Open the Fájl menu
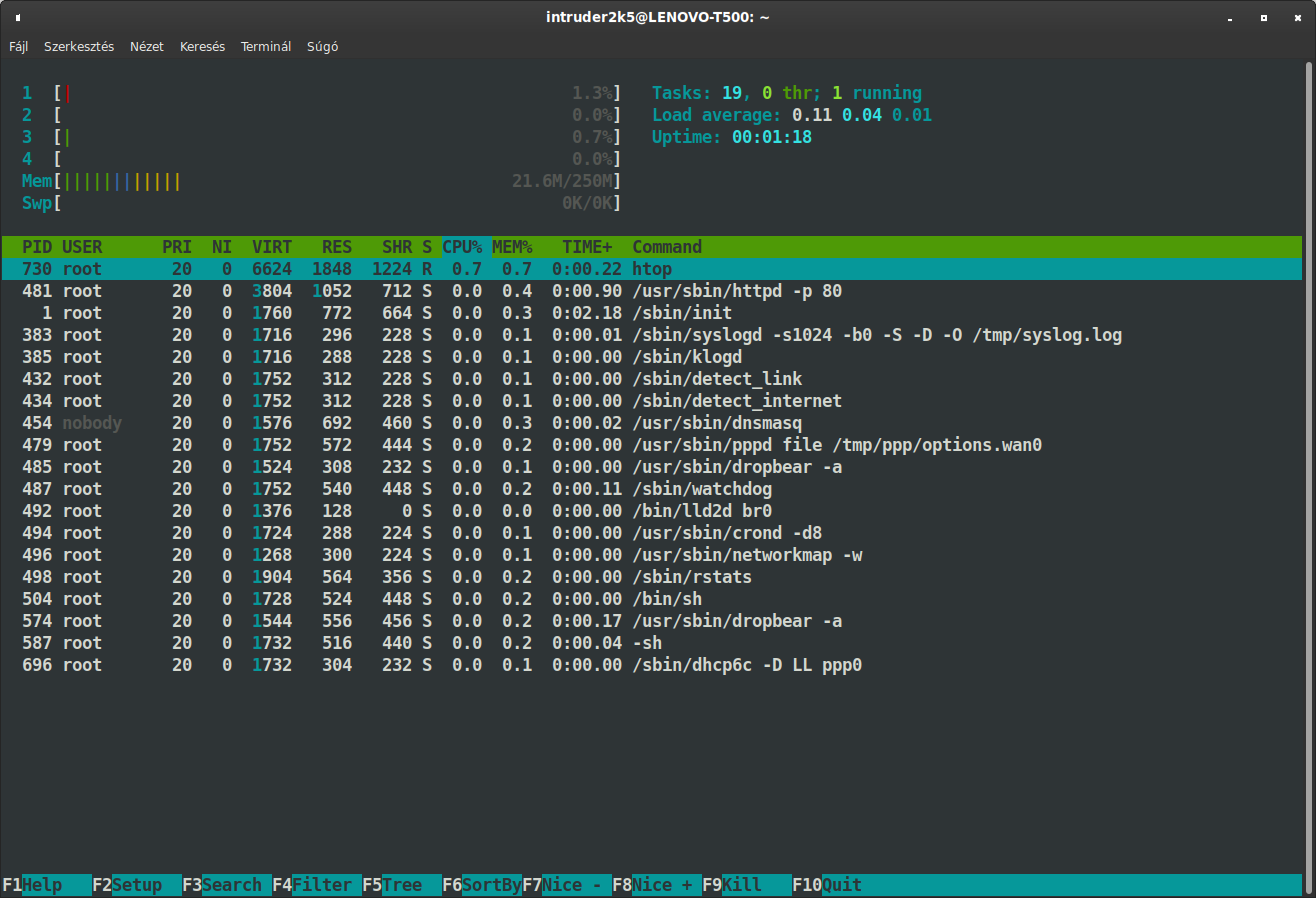Viewport: 1316px width, 898px height. [18, 46]
